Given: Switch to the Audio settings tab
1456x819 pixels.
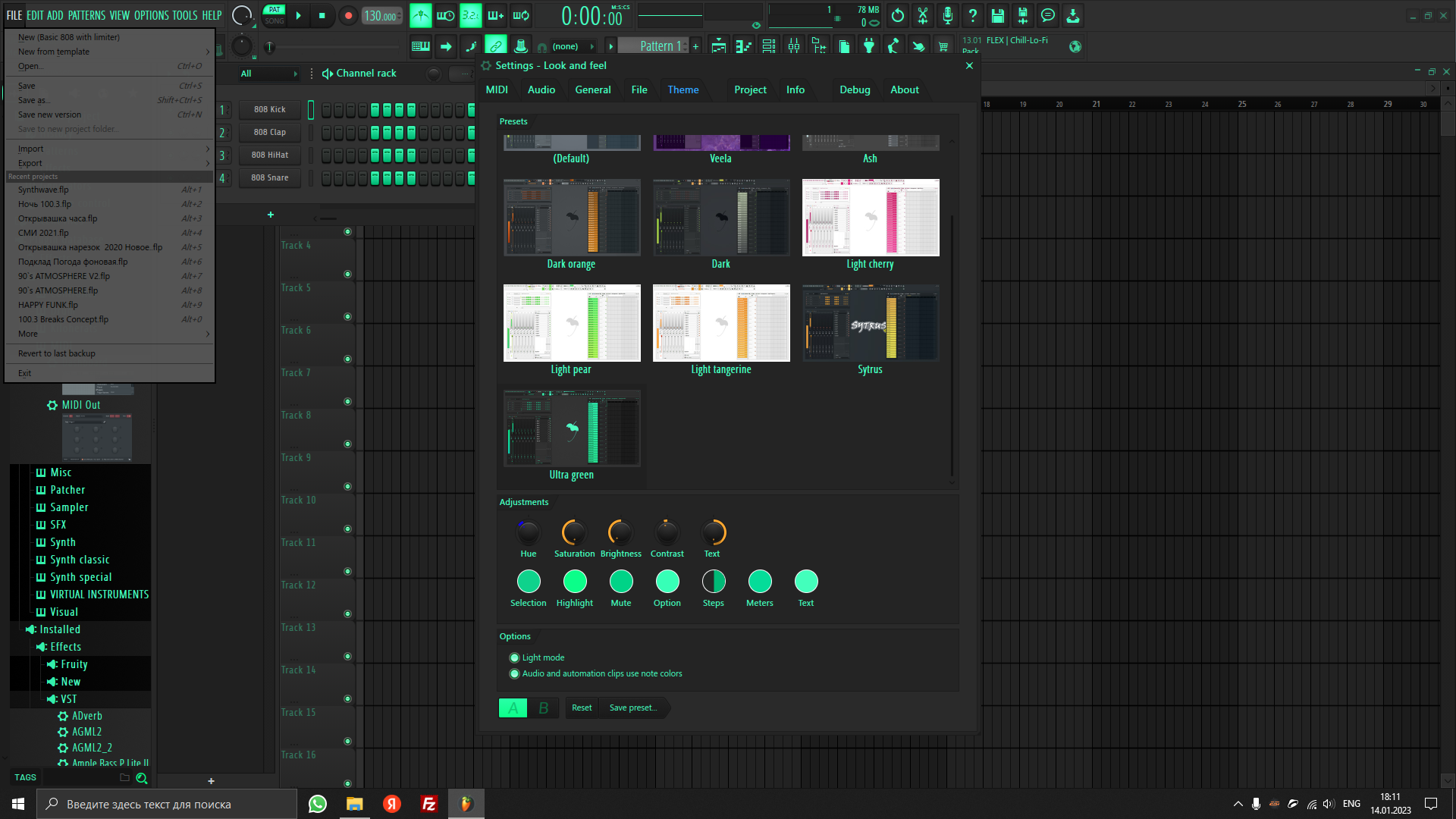Looking at the screenshot, I should [541, 89].
